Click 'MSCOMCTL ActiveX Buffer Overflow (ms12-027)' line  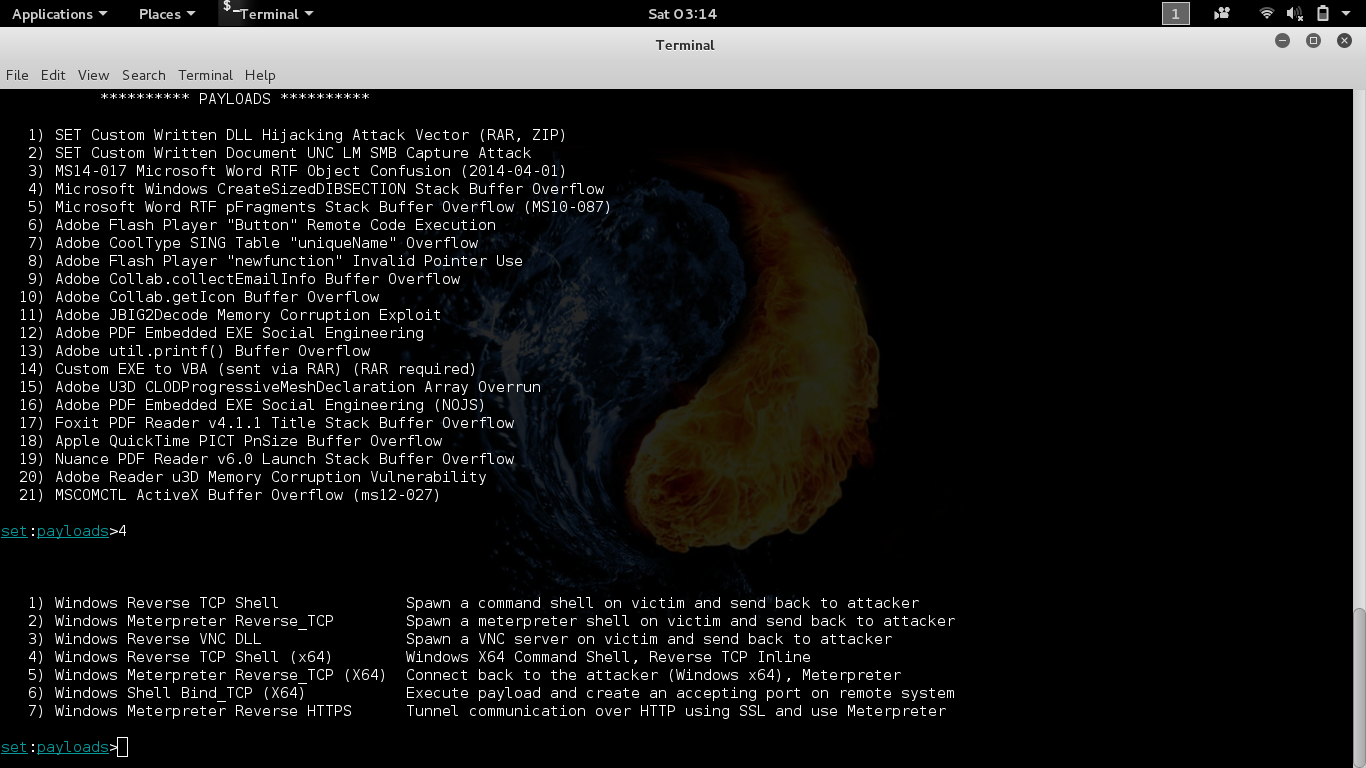pyautogui.click(x=248, y=495)
